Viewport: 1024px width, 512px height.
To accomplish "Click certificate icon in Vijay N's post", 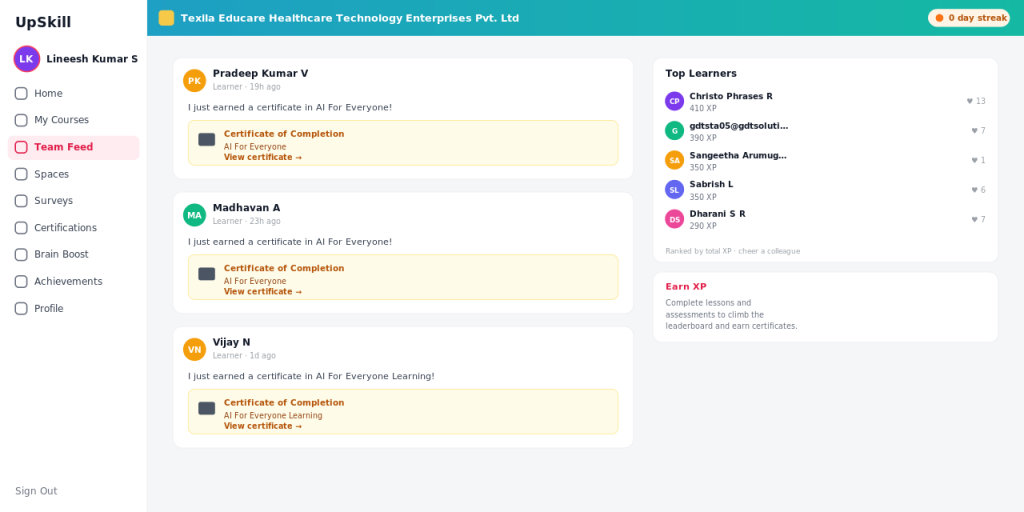I will (206, 408).
